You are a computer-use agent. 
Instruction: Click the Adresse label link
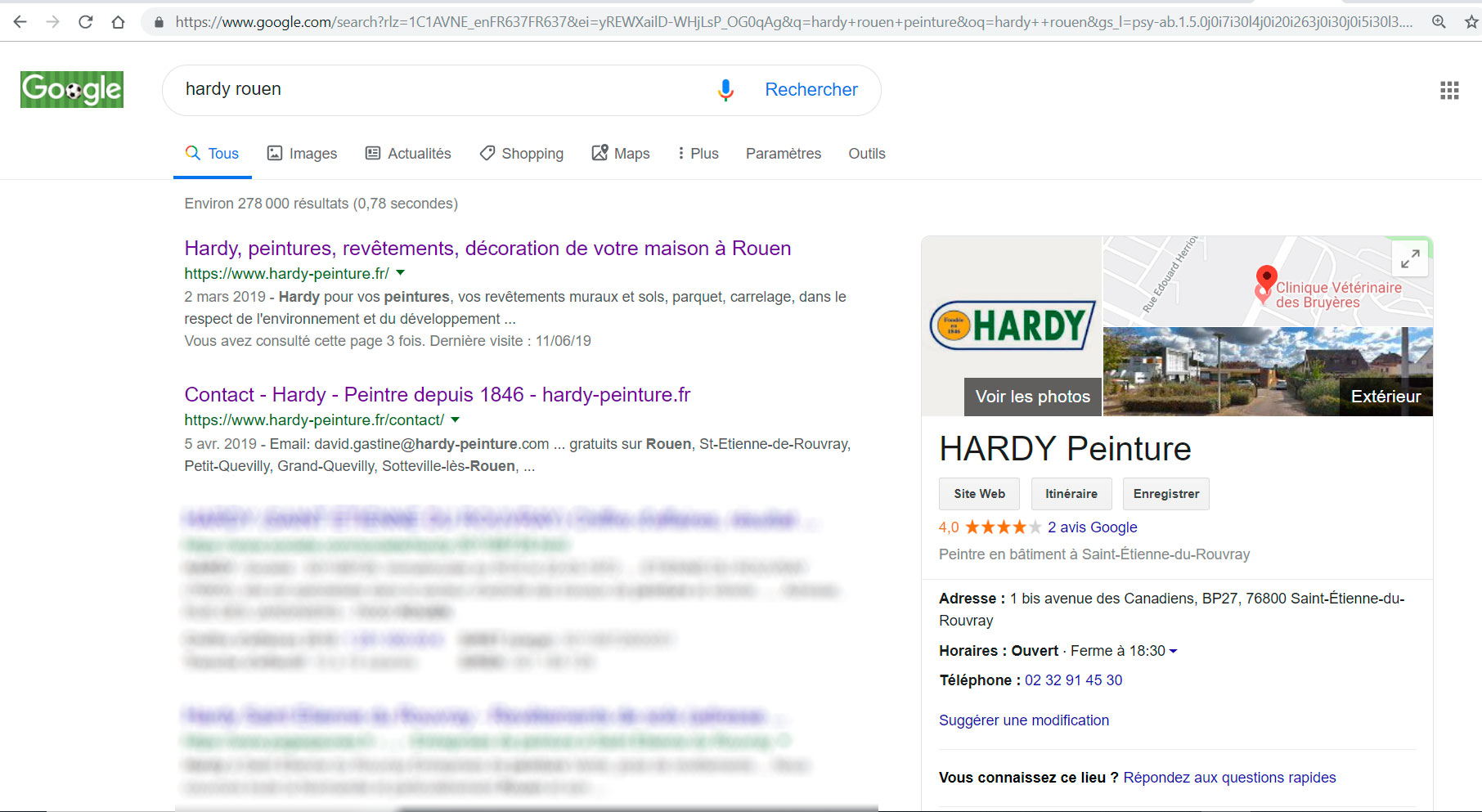coord(972,599)
